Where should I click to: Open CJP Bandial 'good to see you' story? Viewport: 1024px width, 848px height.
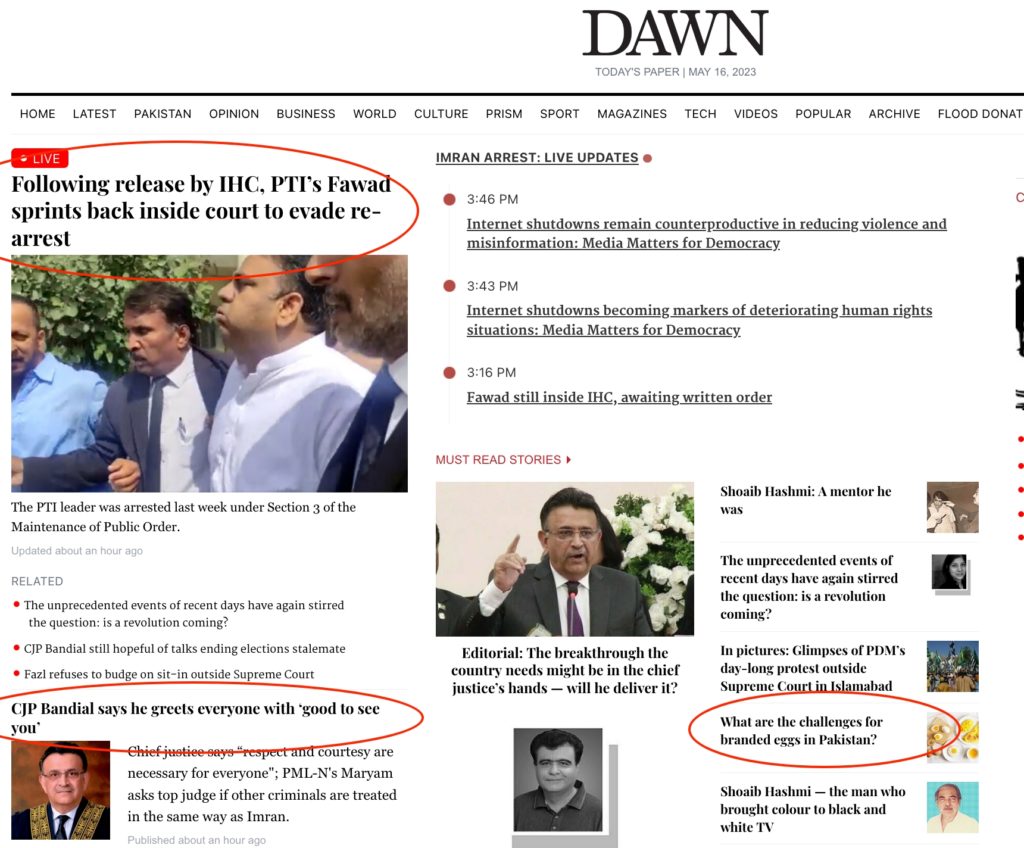click(195, 717)
